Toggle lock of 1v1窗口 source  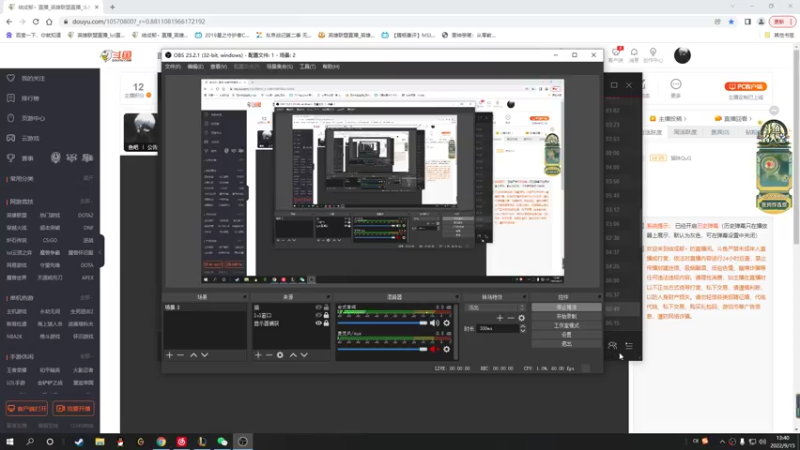pyautogui.click(x=326, y=315)
